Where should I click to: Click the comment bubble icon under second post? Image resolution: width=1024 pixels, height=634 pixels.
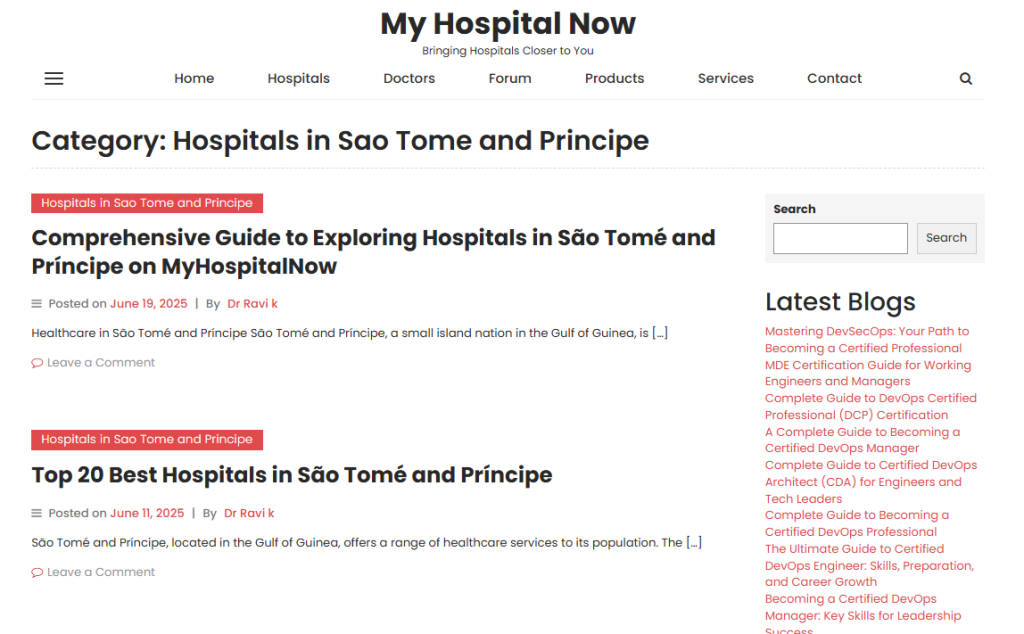click(37, 573)
